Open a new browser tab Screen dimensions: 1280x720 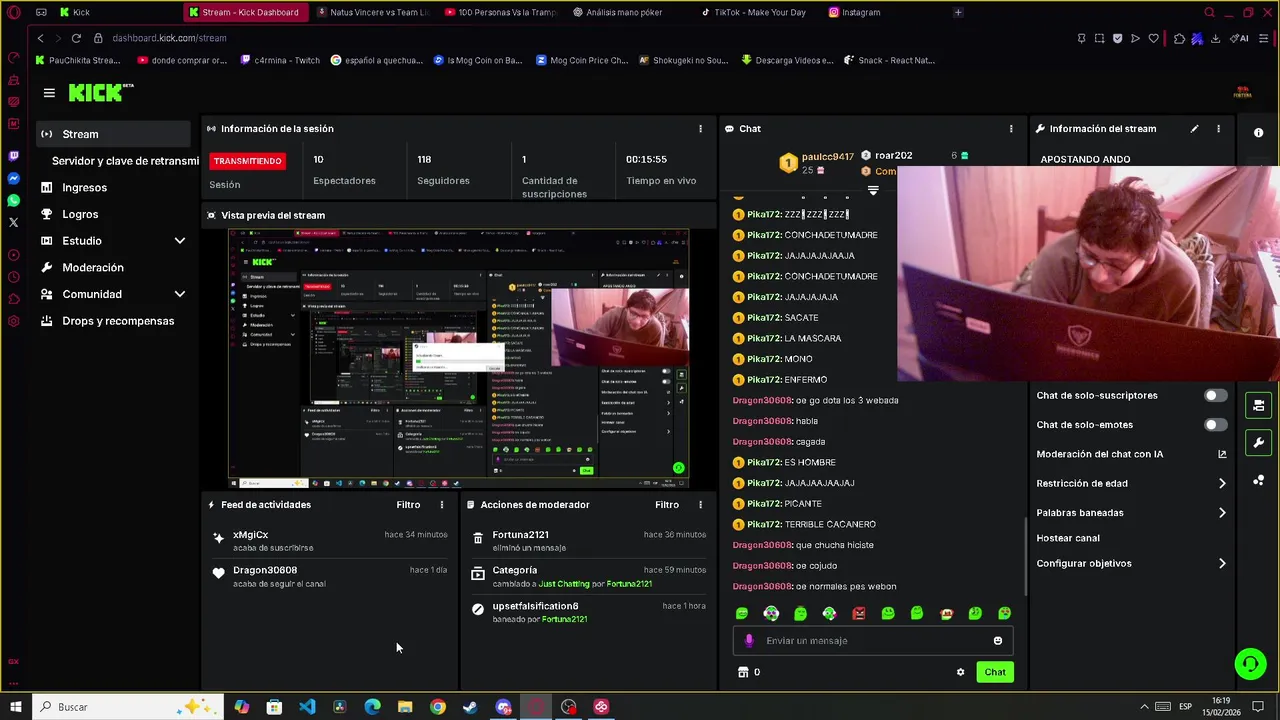[958, 13]
